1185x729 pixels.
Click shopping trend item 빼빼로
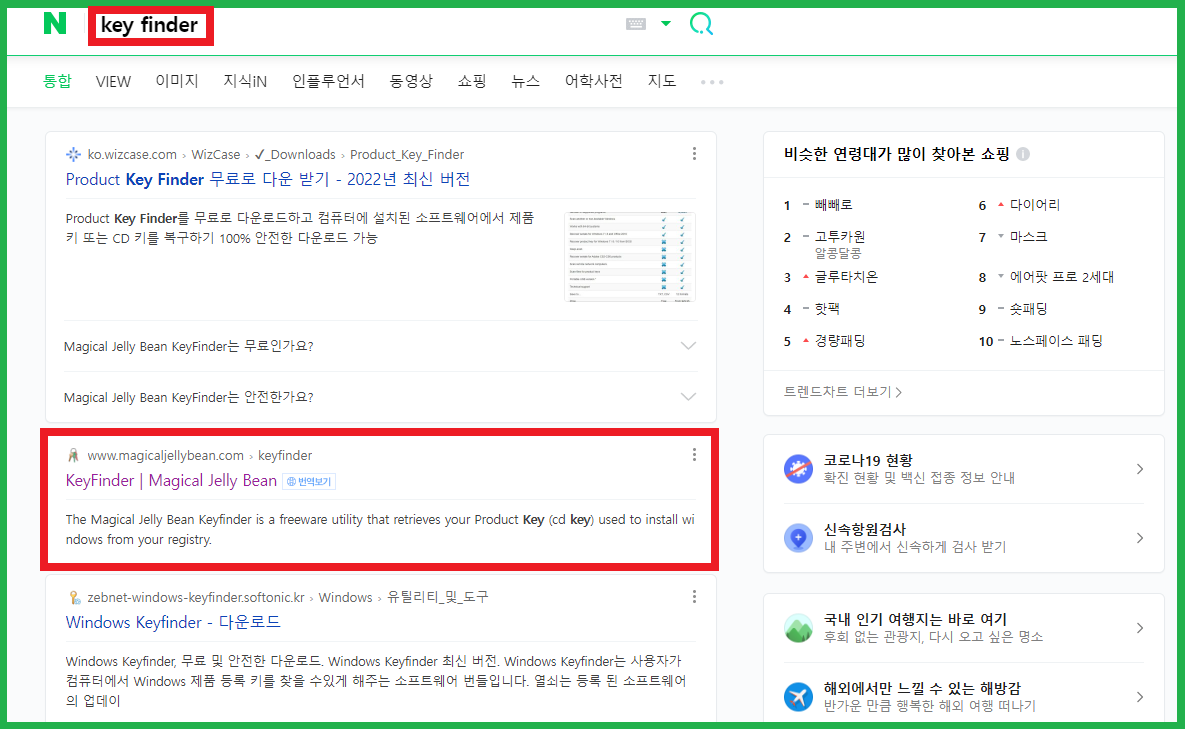click(834, 205)
